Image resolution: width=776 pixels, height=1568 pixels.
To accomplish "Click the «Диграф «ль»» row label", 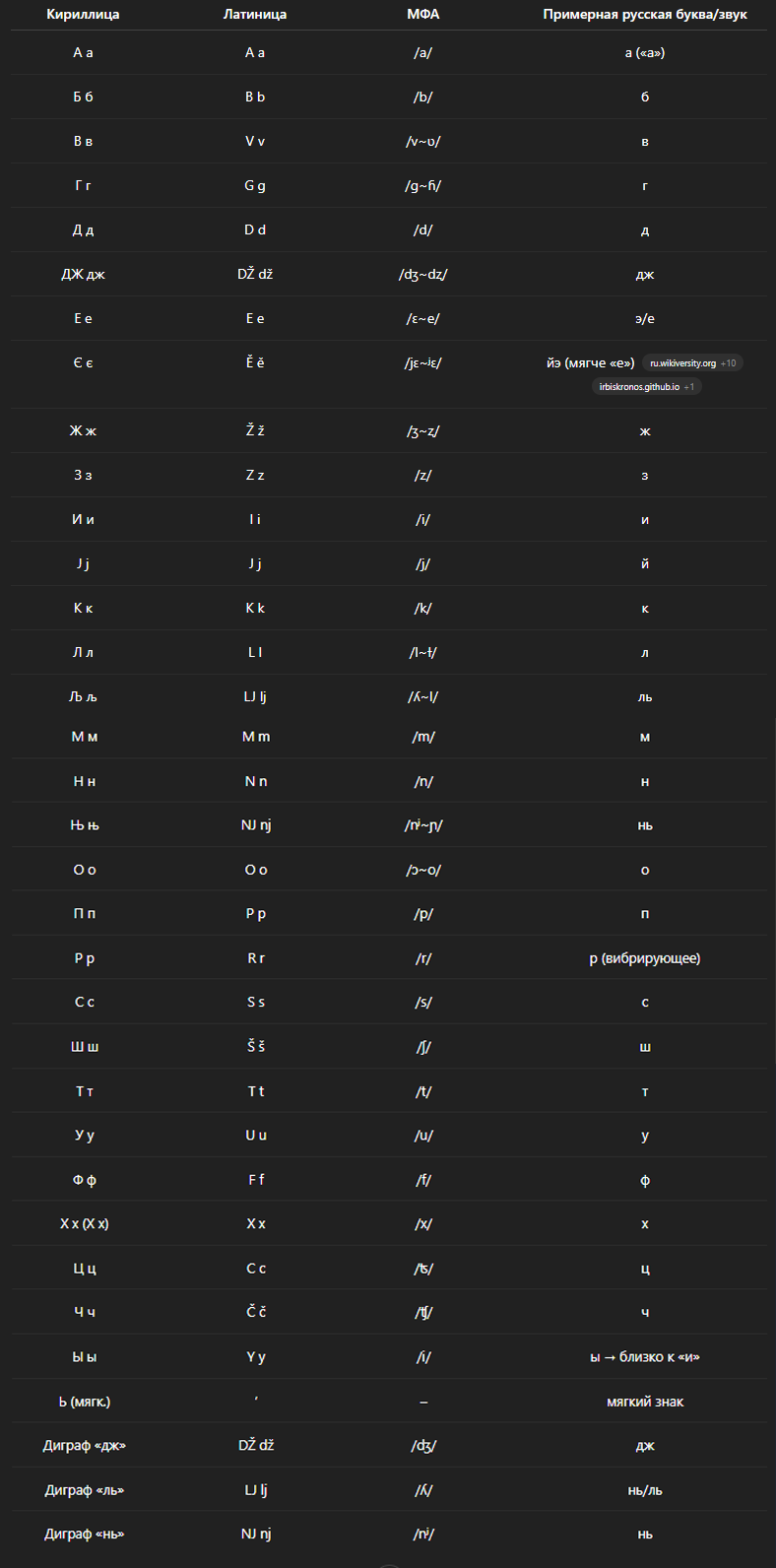I will click(x=85, y=1490).
